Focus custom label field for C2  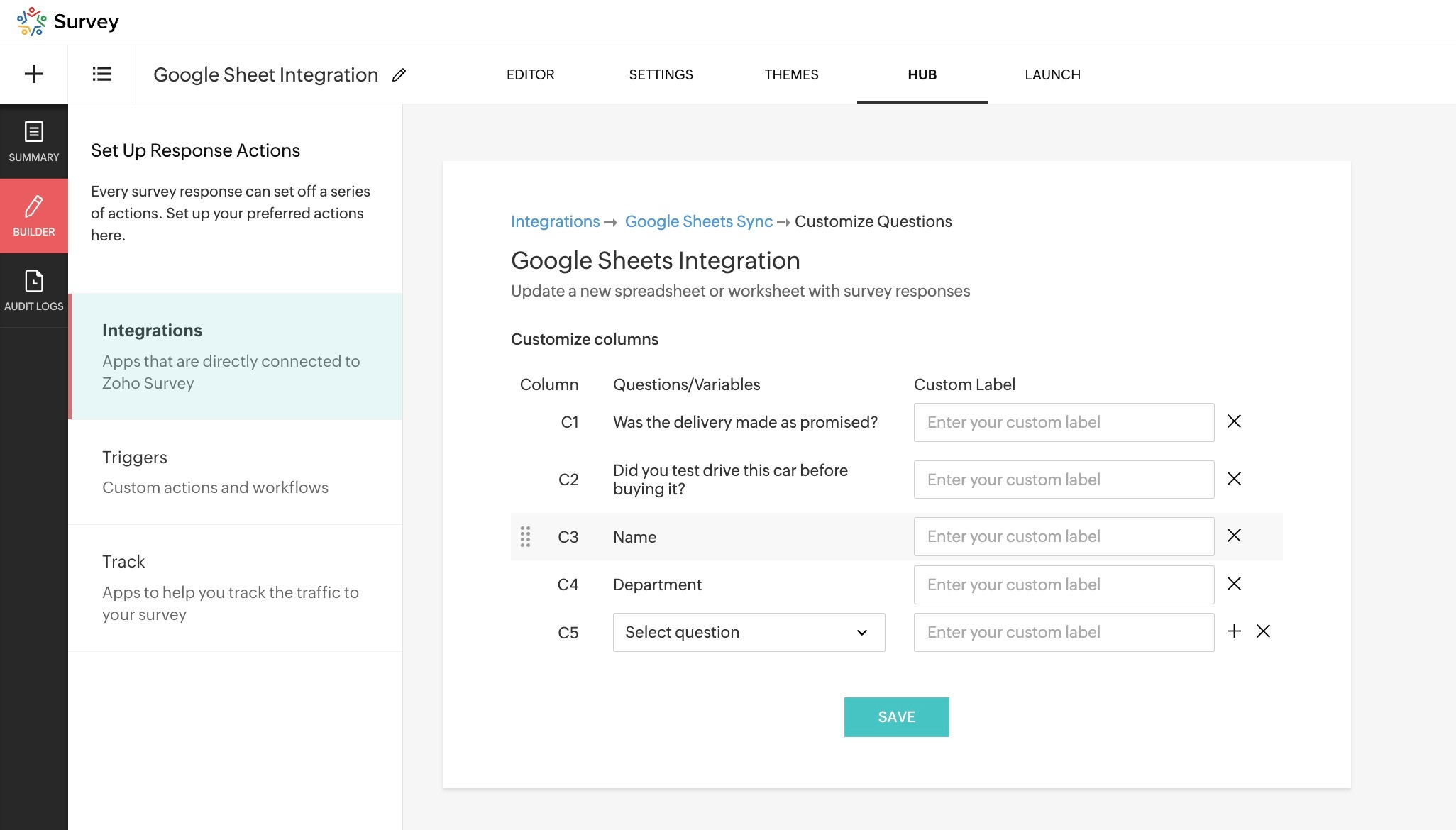click(x=1063, y=480)
